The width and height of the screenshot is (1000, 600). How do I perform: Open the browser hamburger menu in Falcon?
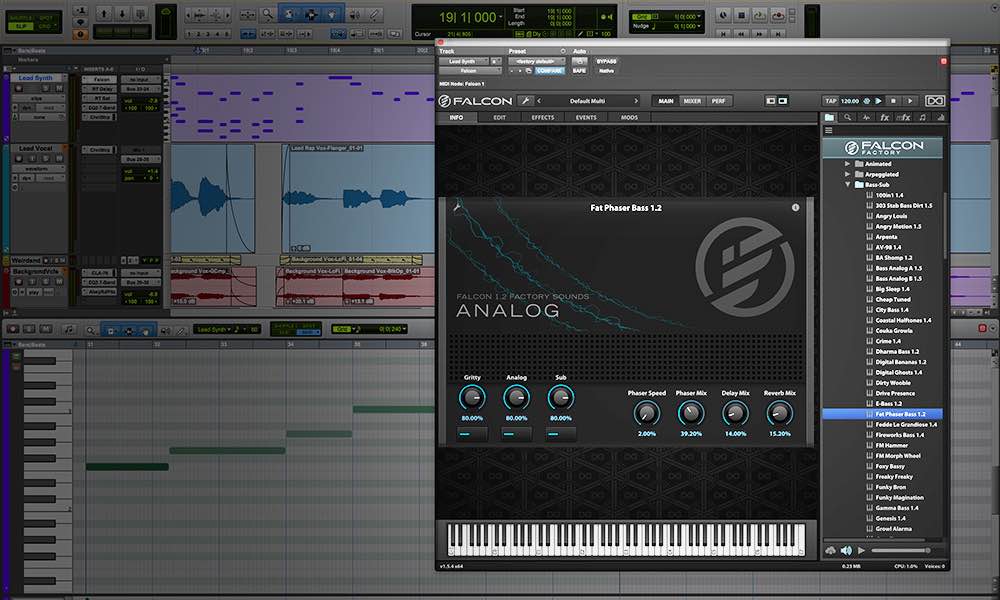(828, 131)
